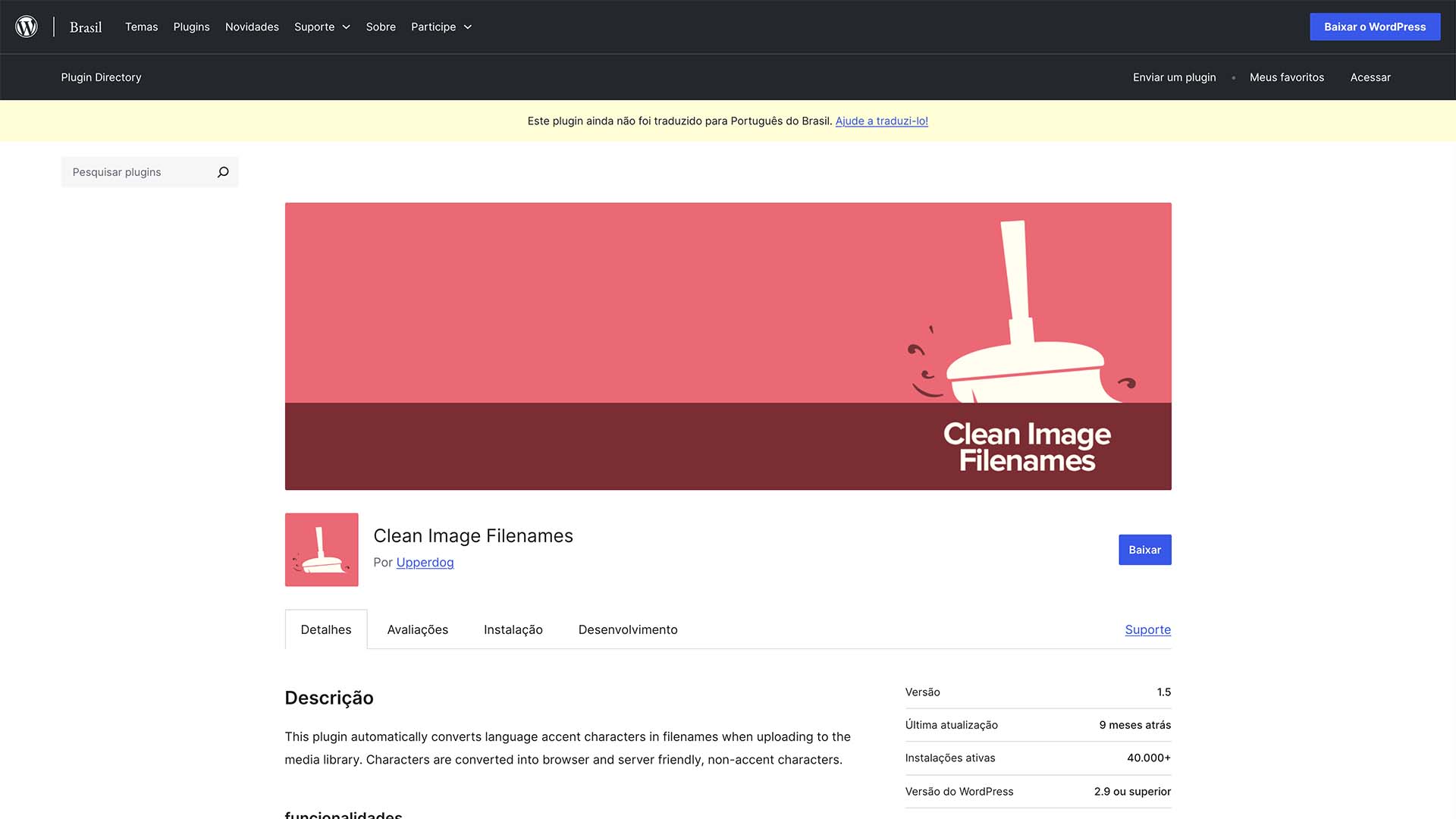Click the Instalações ativas label

950,758
